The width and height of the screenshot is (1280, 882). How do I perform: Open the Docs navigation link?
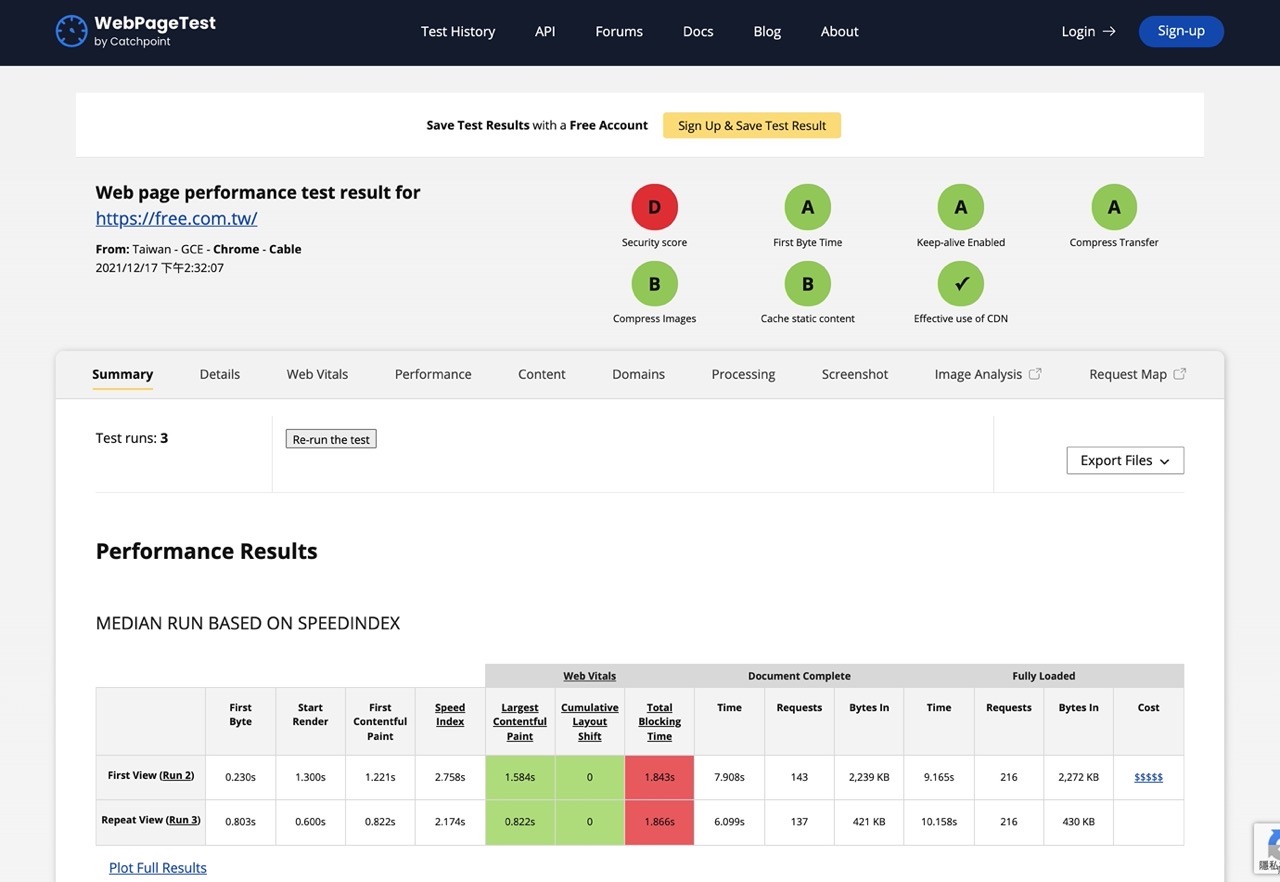698,31
